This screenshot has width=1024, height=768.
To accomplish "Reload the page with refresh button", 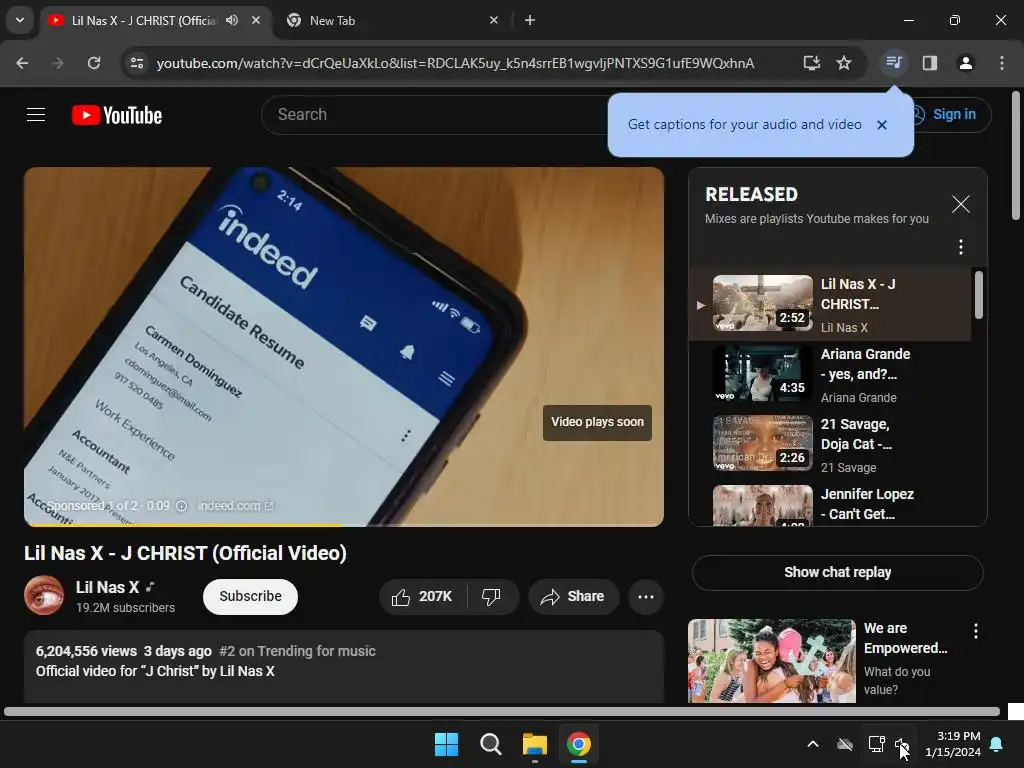I will [x=94, y=63].
